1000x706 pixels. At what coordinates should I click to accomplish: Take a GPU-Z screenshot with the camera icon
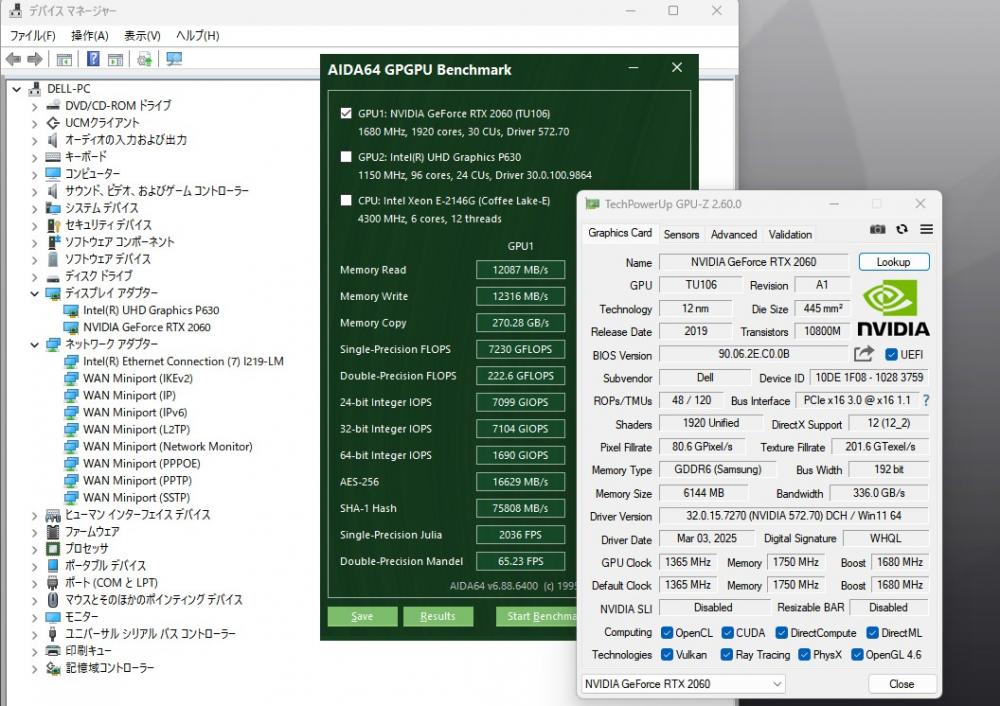tap(878, 229)
